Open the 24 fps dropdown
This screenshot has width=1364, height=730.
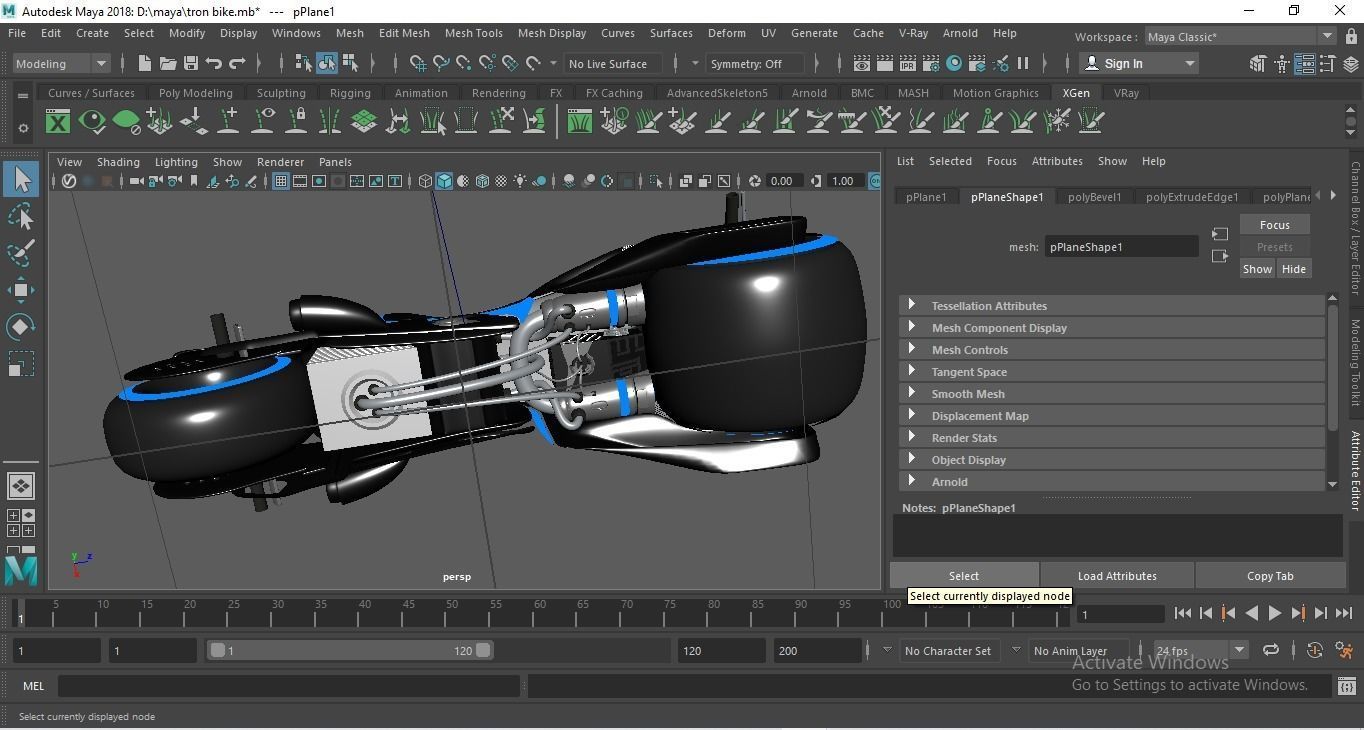tap(1199, 650)
